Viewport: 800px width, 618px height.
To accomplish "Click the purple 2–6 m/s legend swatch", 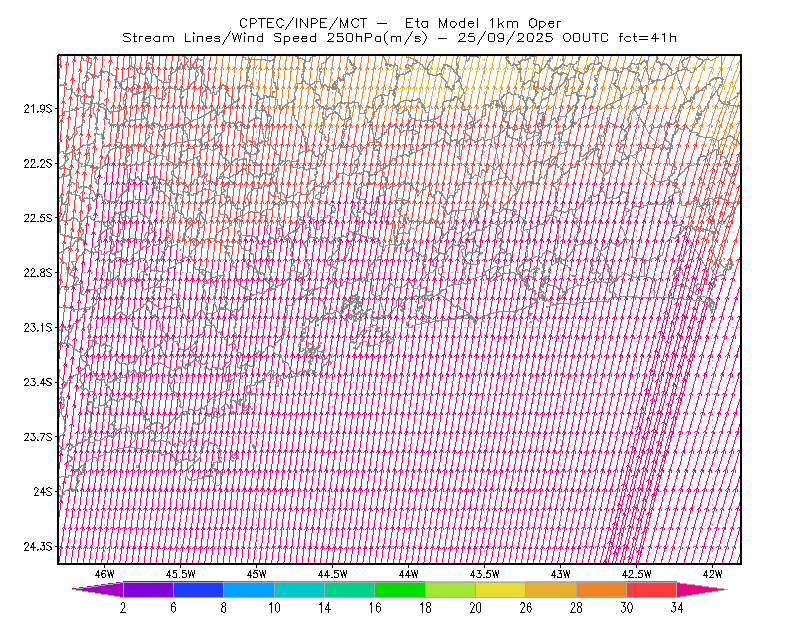I will point(148,589).
